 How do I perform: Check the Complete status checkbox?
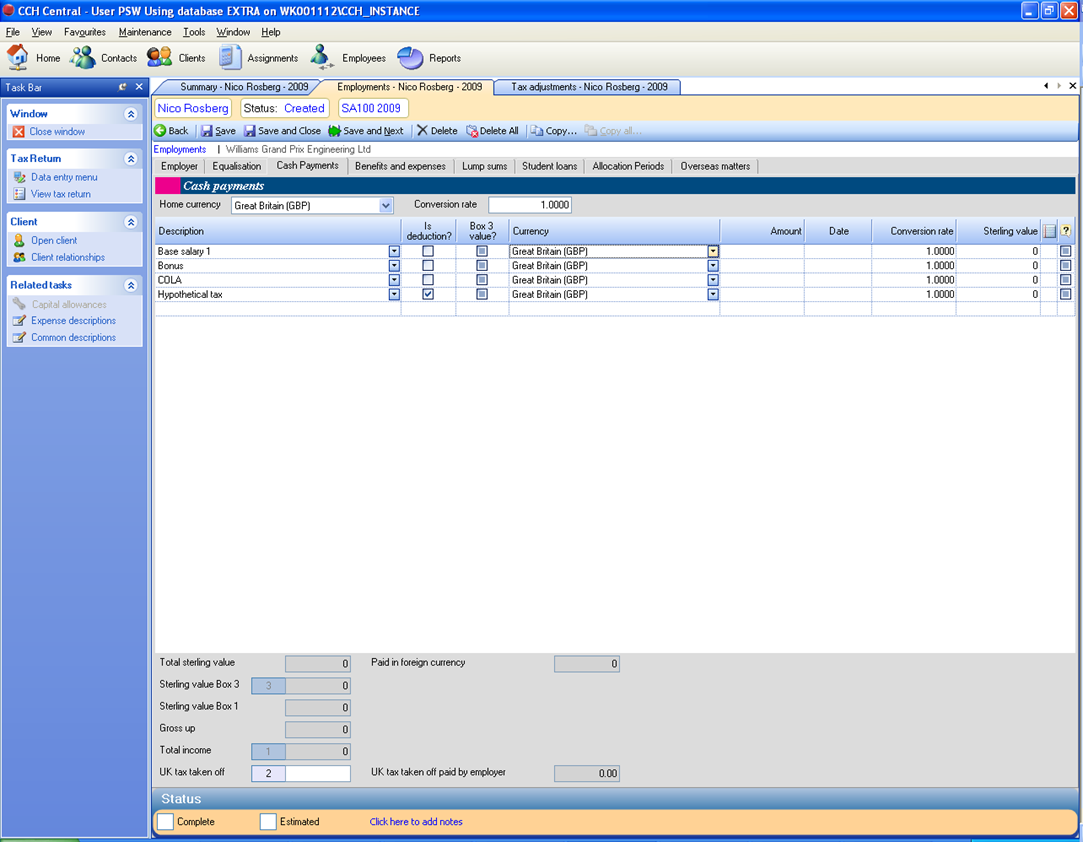point(166,821)
